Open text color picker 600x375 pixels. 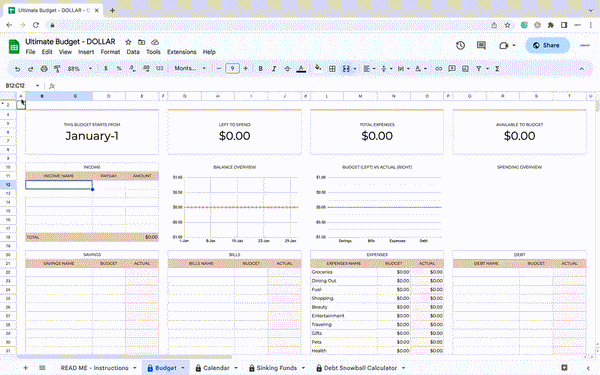coord(301,69)
